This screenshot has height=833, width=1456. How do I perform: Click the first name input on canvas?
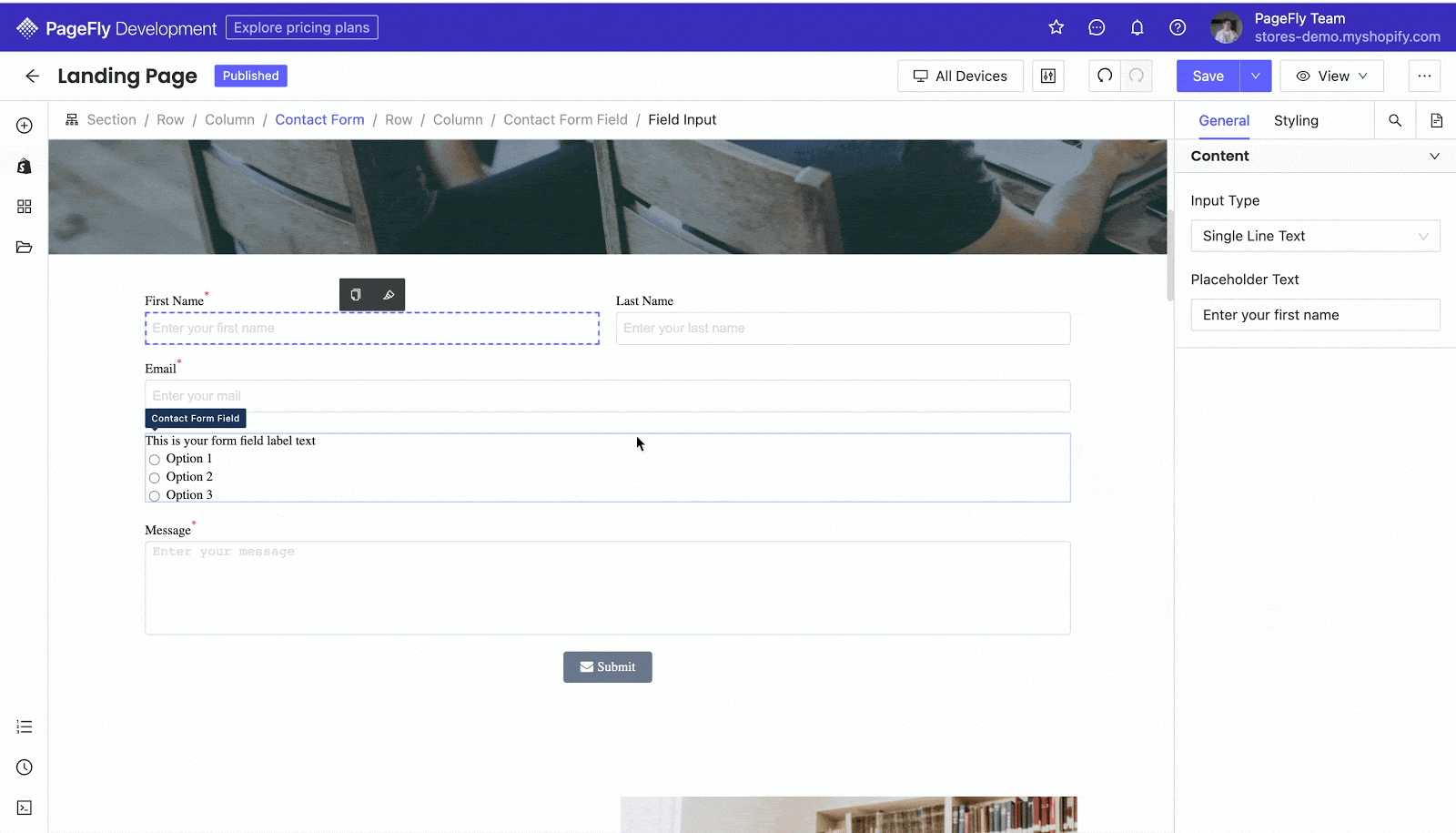coord(371,329)
